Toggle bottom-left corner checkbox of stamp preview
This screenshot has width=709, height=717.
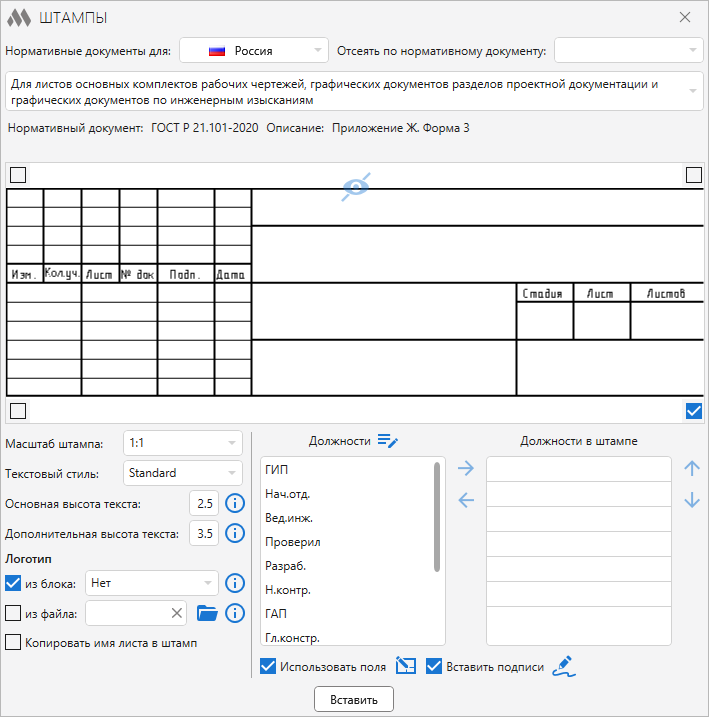point(18,411)
